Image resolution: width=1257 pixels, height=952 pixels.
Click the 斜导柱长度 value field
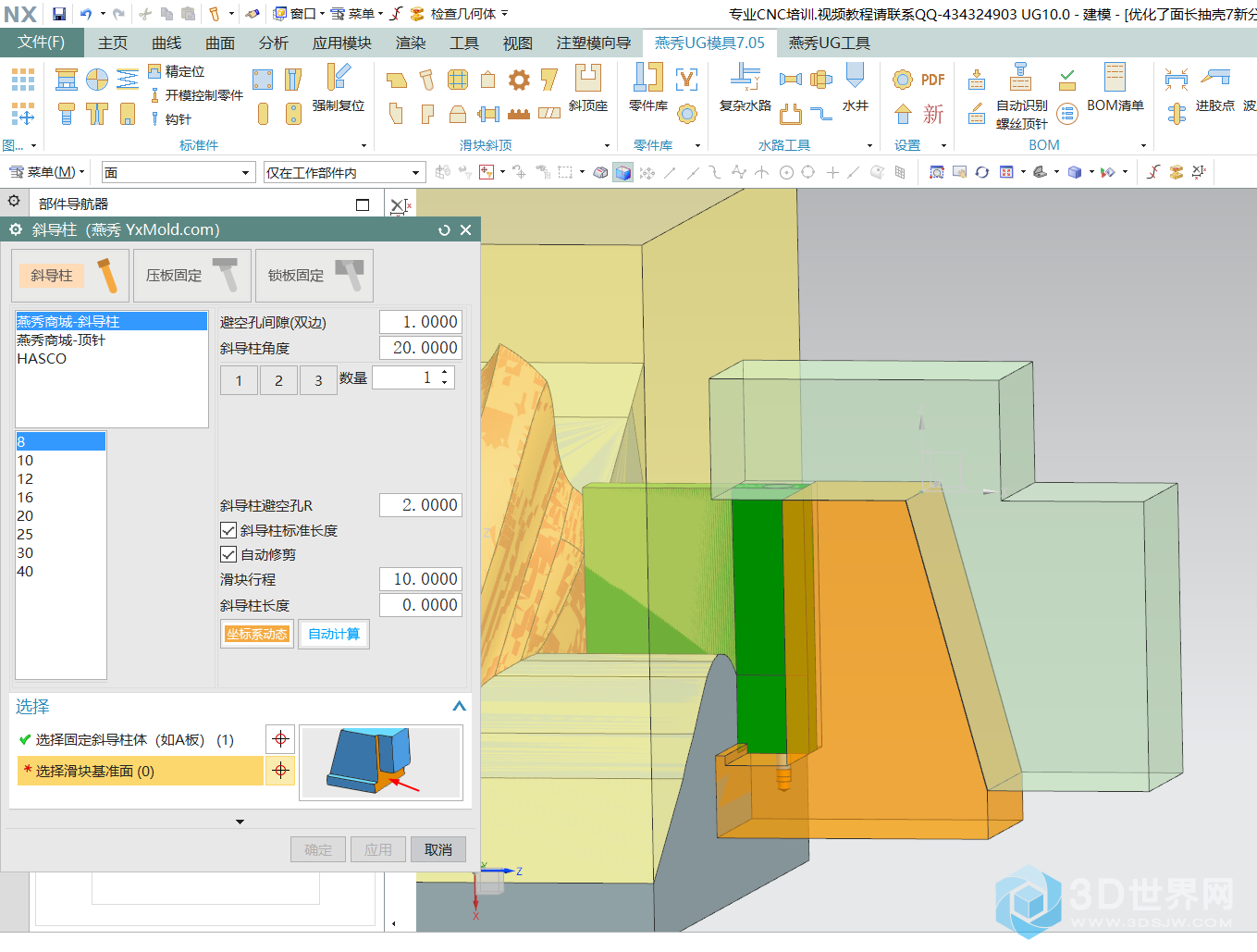[421, 605]
